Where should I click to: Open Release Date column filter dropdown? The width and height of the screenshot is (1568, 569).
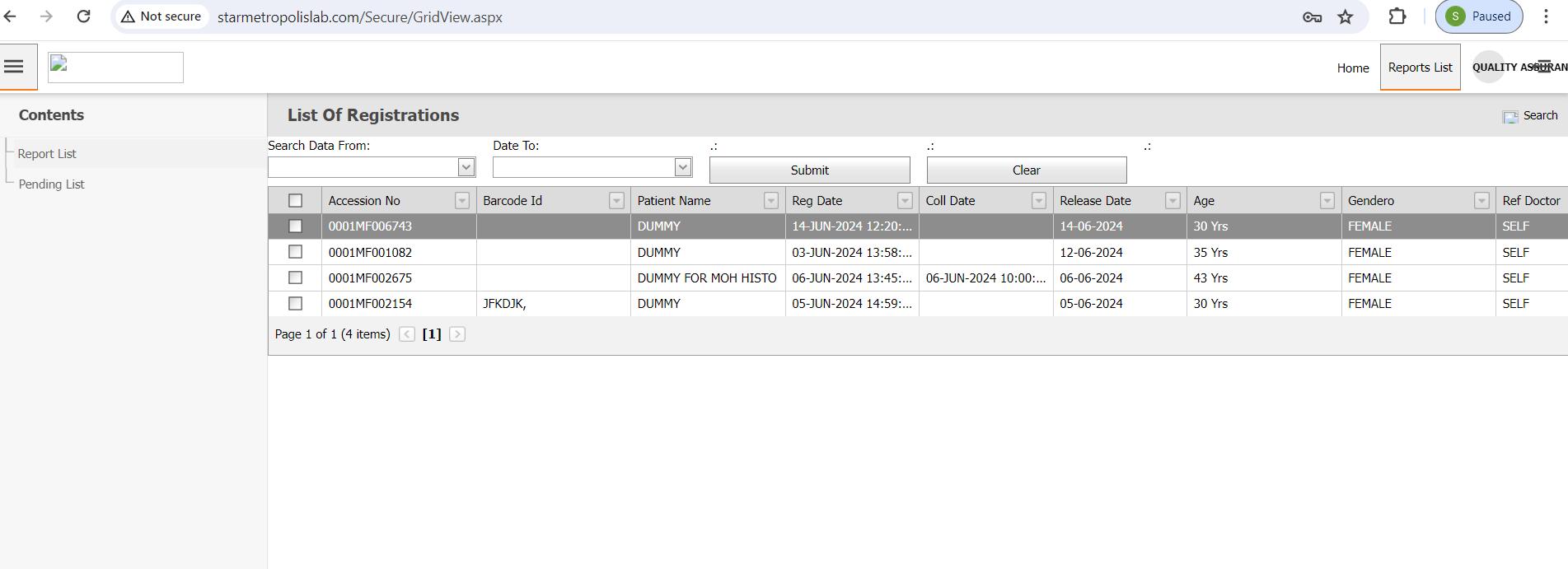point(1172,201)
